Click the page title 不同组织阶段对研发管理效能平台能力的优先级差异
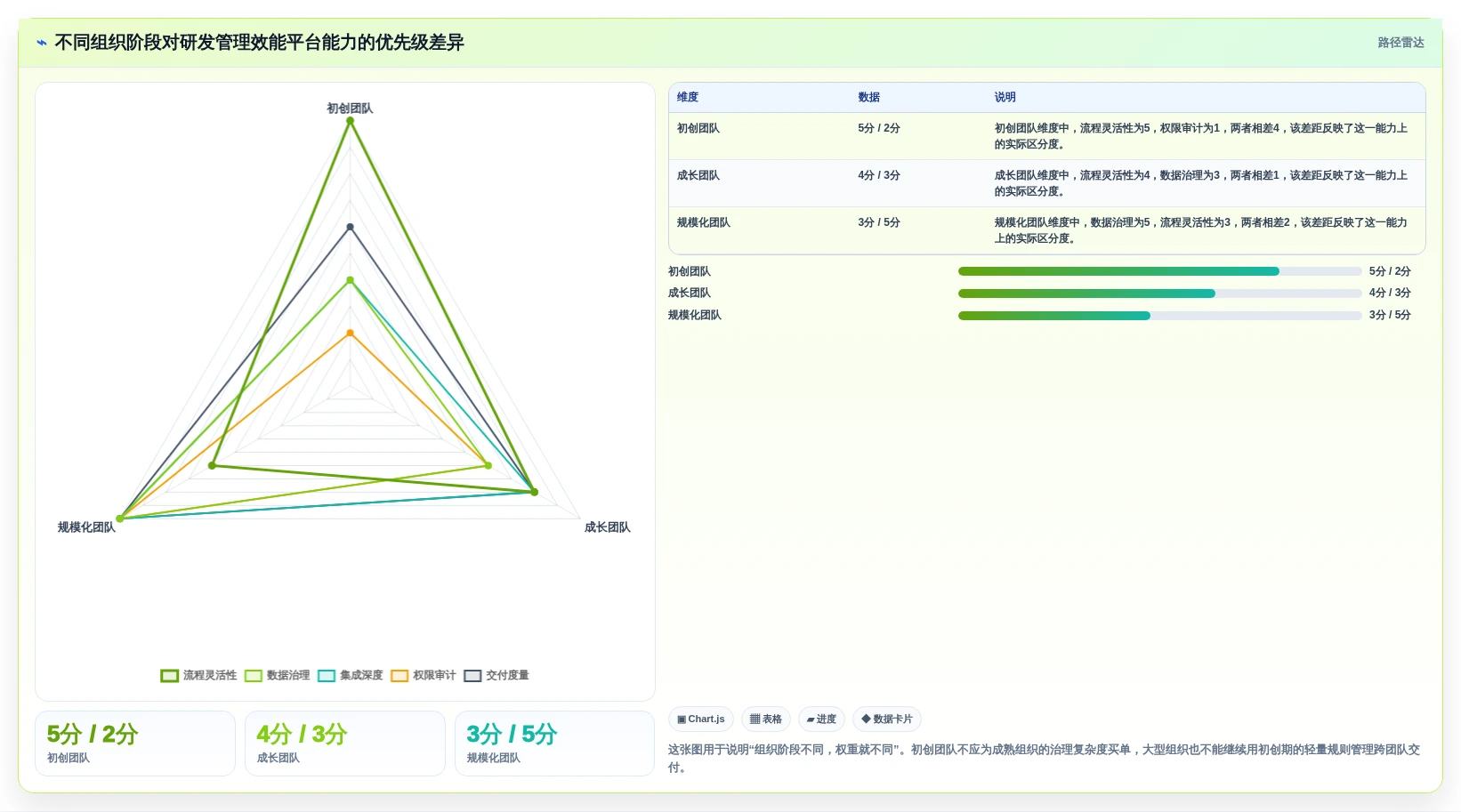 tap(259, 43)
